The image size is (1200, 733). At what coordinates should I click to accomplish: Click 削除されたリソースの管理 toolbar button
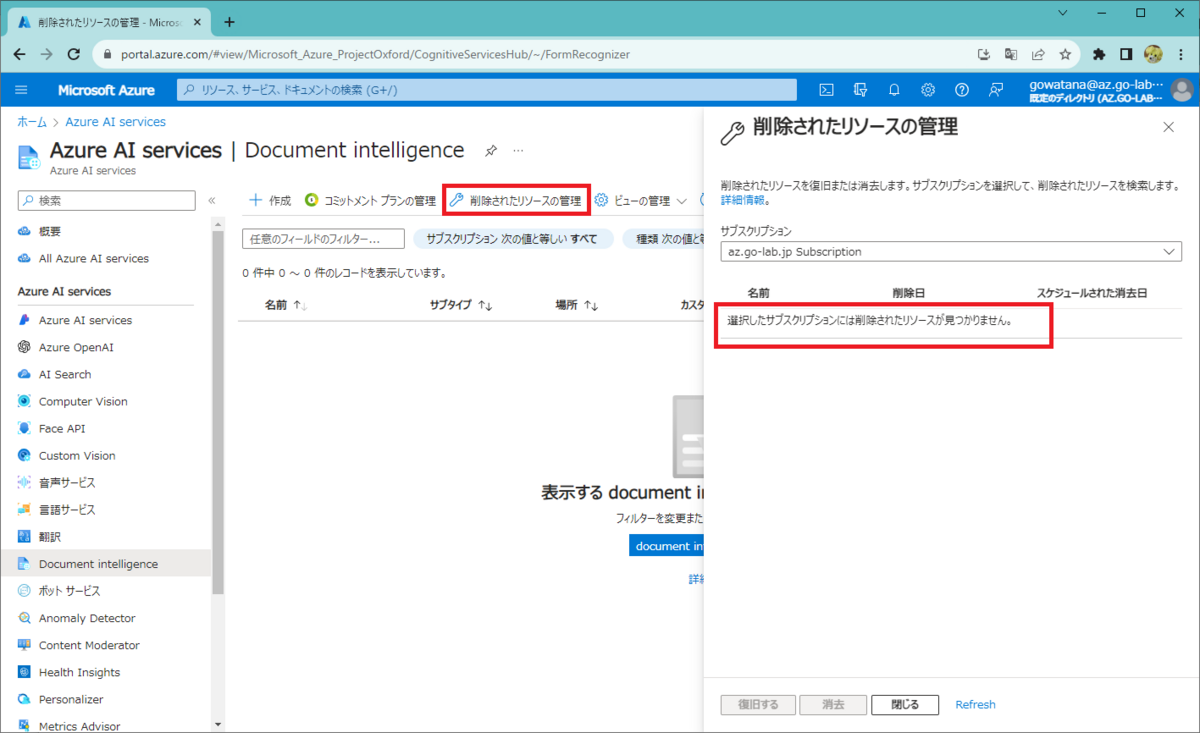(516, 201)
